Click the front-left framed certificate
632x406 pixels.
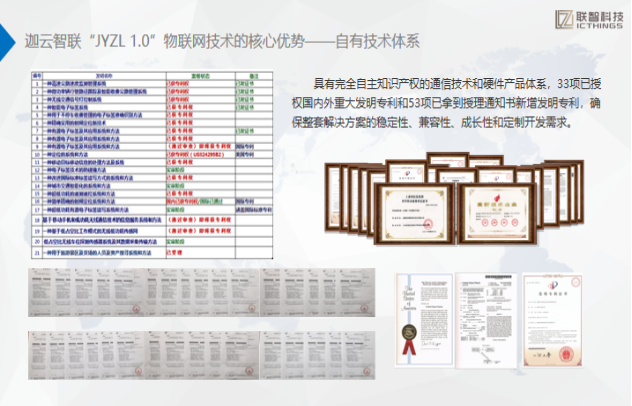click(x=414, y=213)
